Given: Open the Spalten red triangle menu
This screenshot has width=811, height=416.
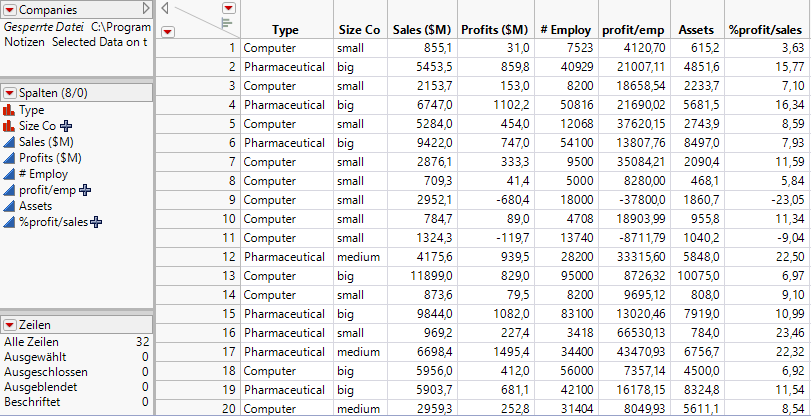Looking at the screenshot, I should coord(10,93).
